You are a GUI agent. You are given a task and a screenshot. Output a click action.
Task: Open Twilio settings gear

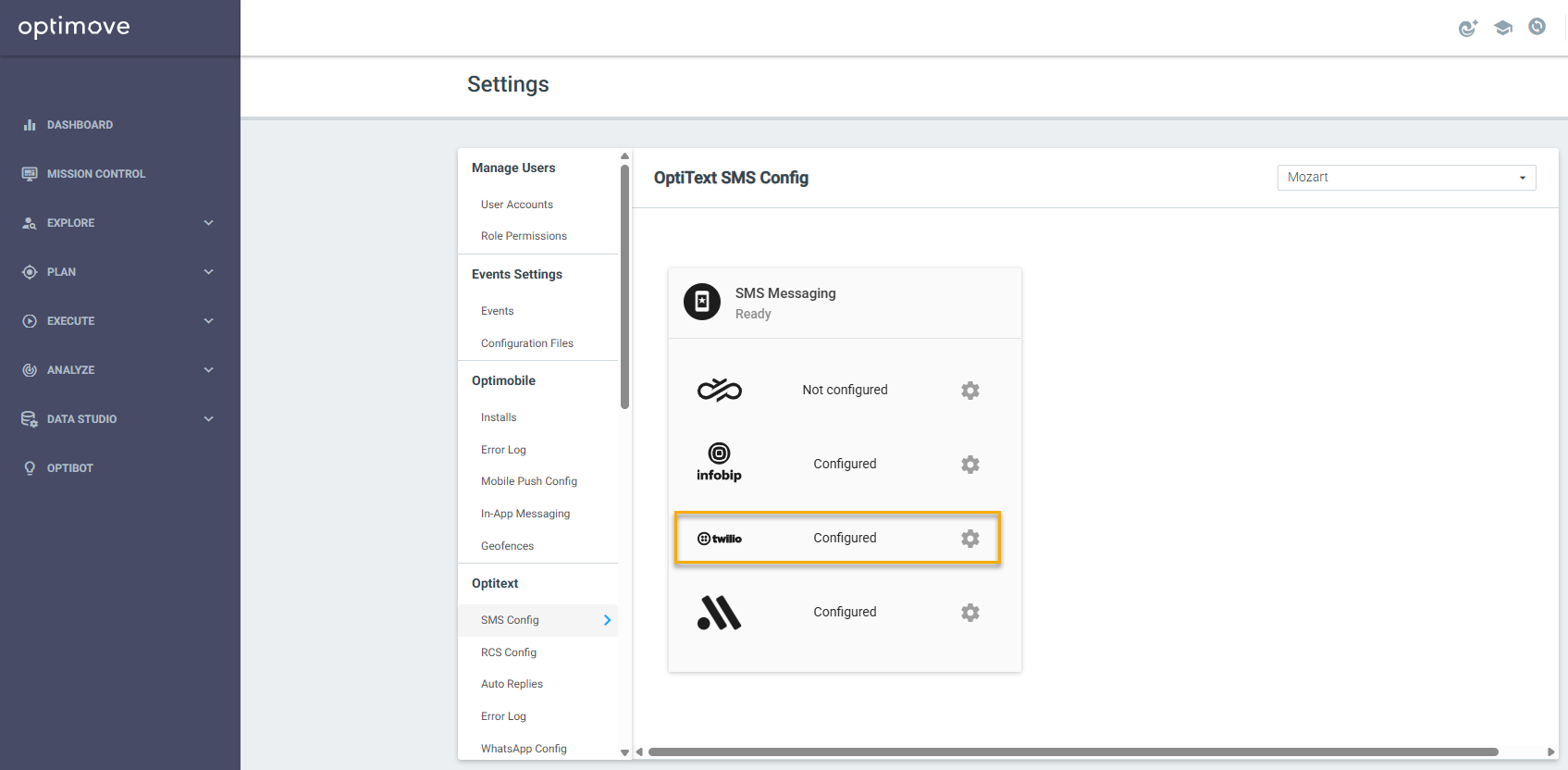pos(970,539)
